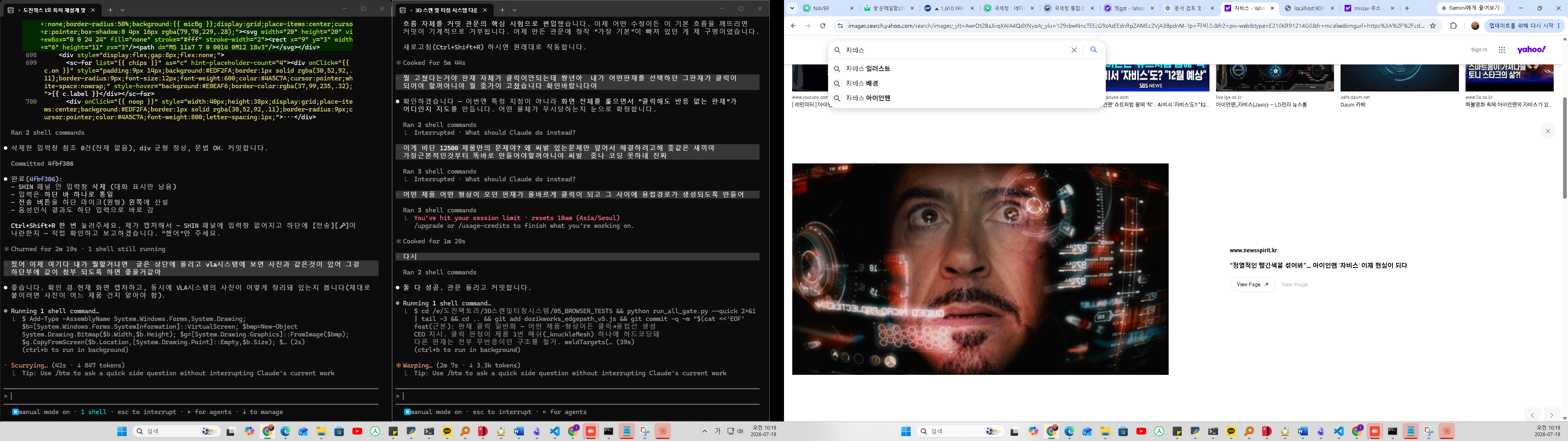Choose the 자비스 아이언맨 suggestion
This screenshot has height=441, width=1568.
(967, 98)
